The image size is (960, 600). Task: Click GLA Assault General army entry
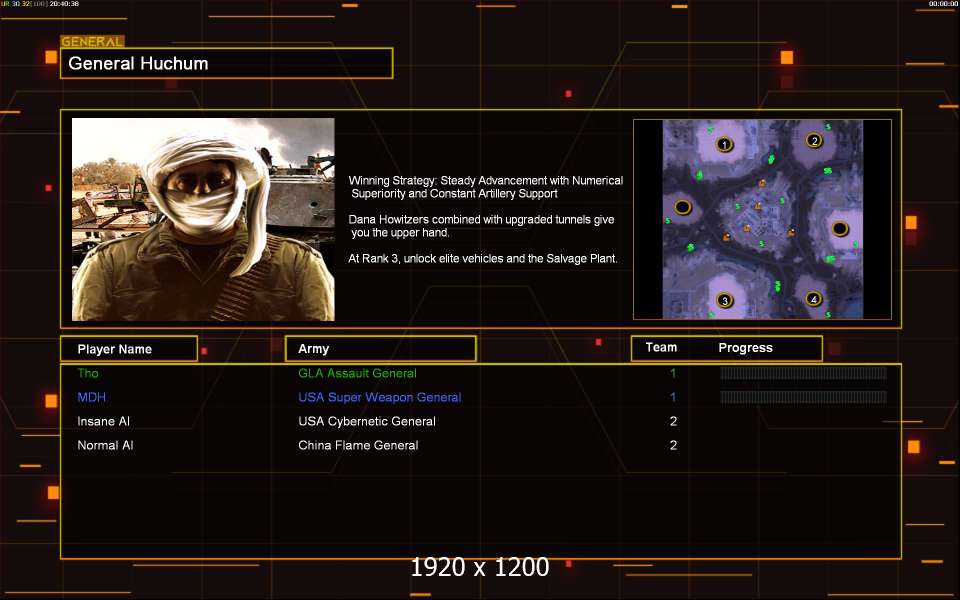[x=357, y=373]
